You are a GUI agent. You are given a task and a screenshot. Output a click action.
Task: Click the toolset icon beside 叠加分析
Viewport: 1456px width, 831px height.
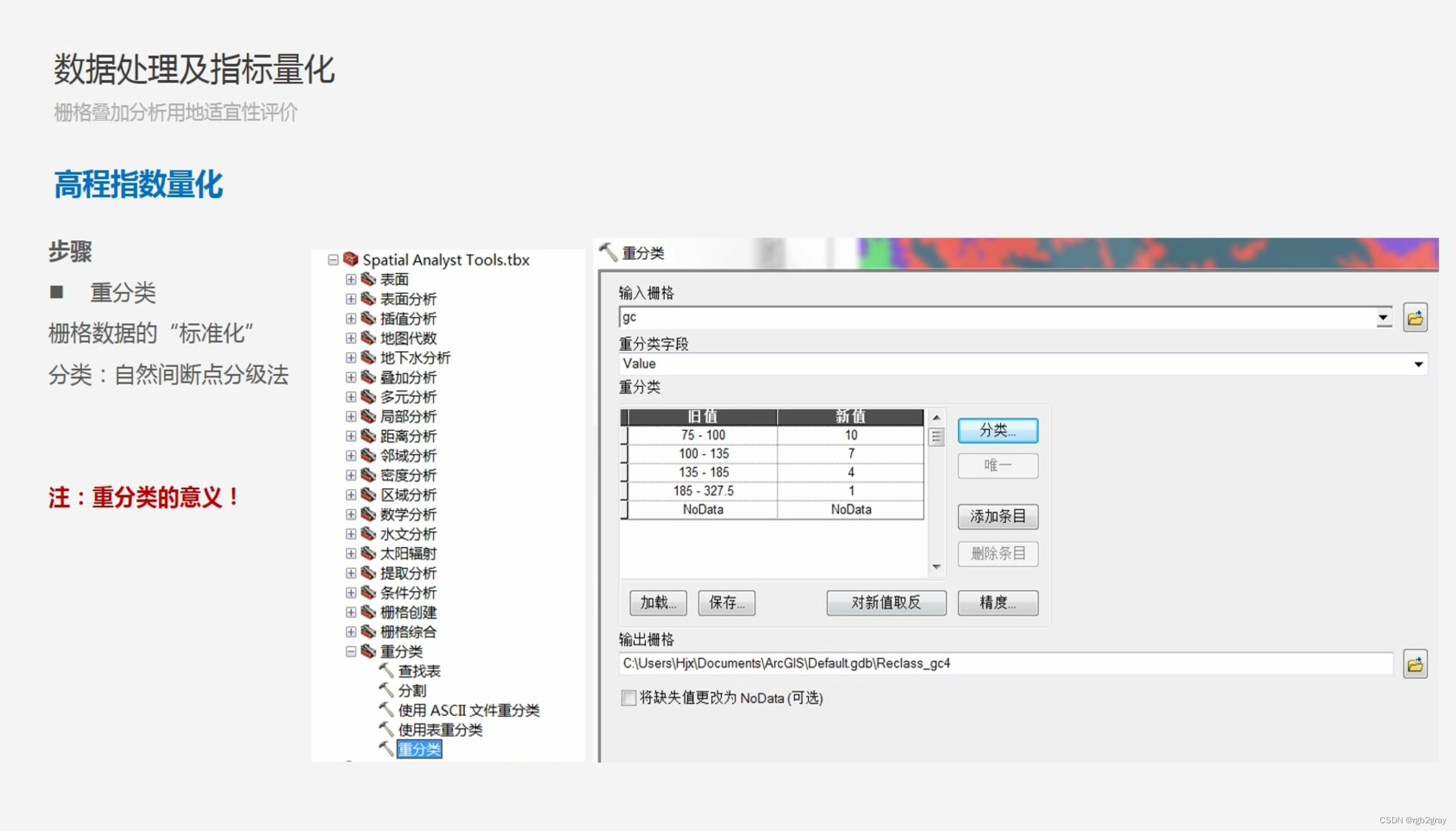(x=369, y=377)
